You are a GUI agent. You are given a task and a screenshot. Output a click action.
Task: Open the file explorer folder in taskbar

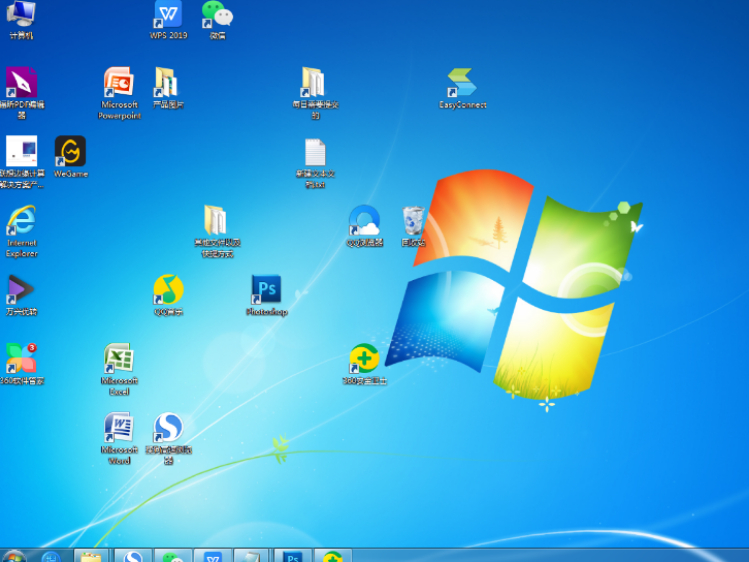(91, 556)
